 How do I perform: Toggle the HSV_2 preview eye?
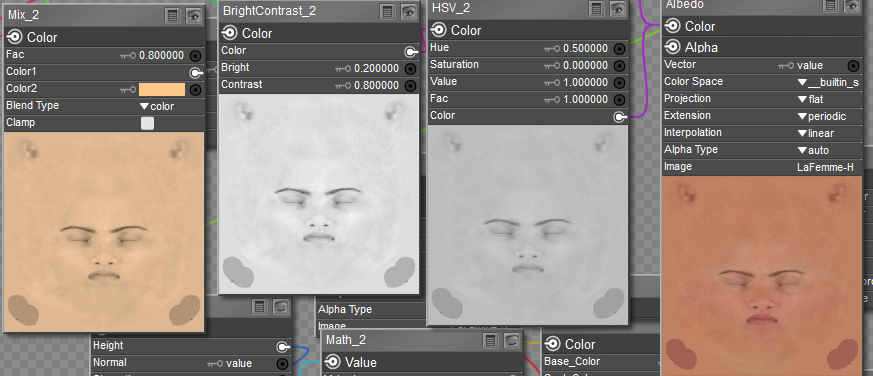617,8
